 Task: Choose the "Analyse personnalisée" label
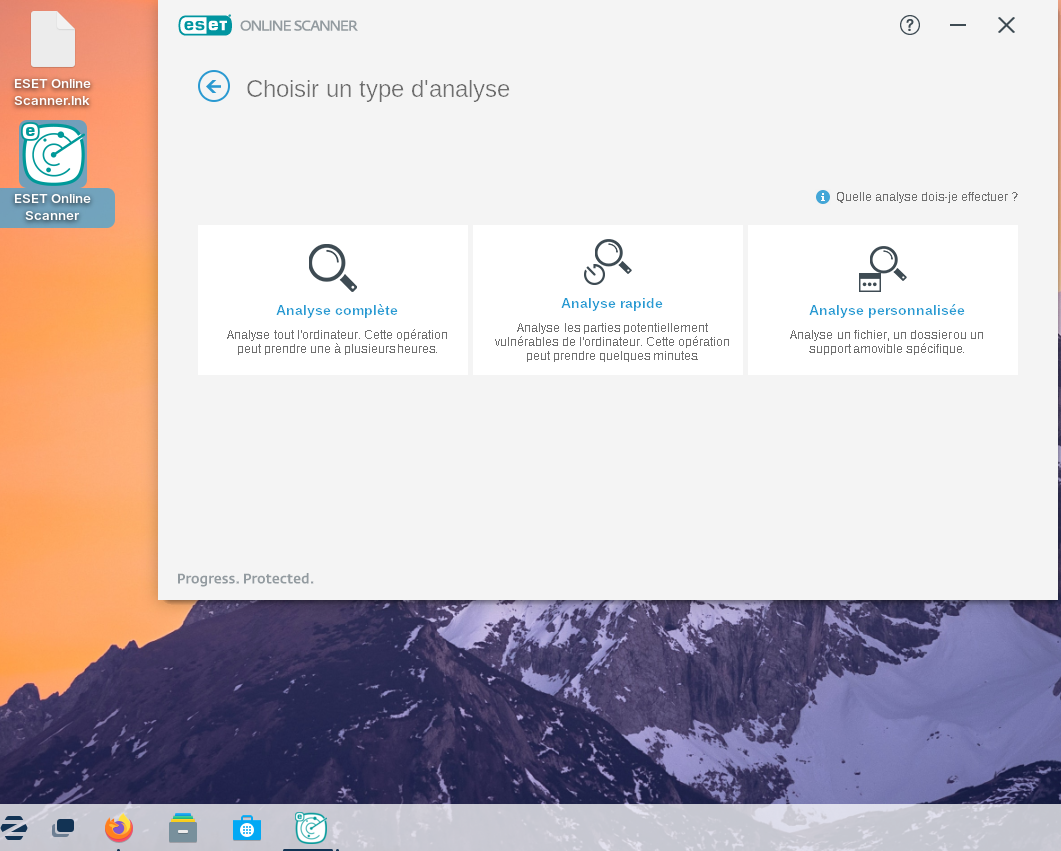click(x=886, y=311)
